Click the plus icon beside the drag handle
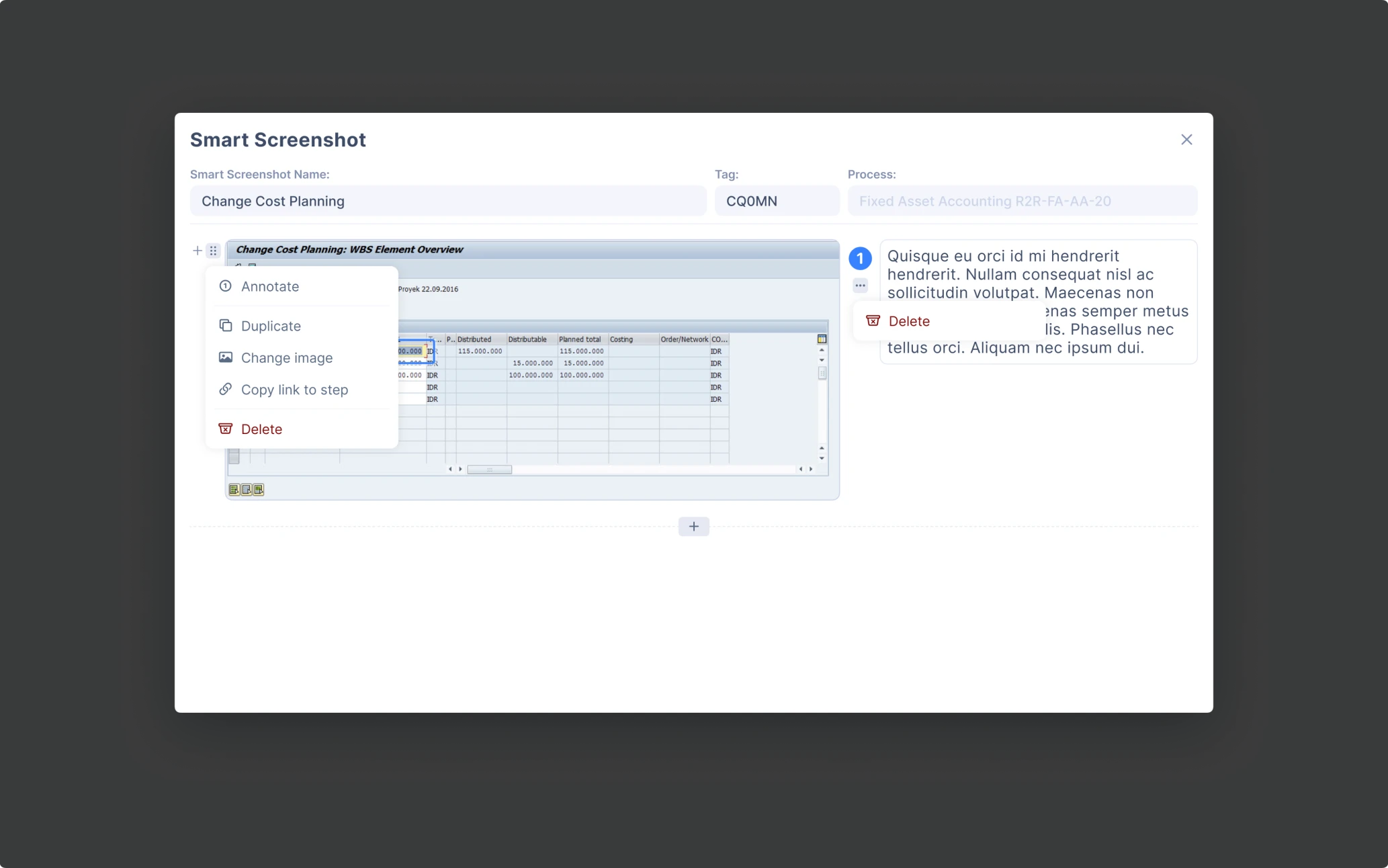1388x868 pixels. [x=197, y=250]
